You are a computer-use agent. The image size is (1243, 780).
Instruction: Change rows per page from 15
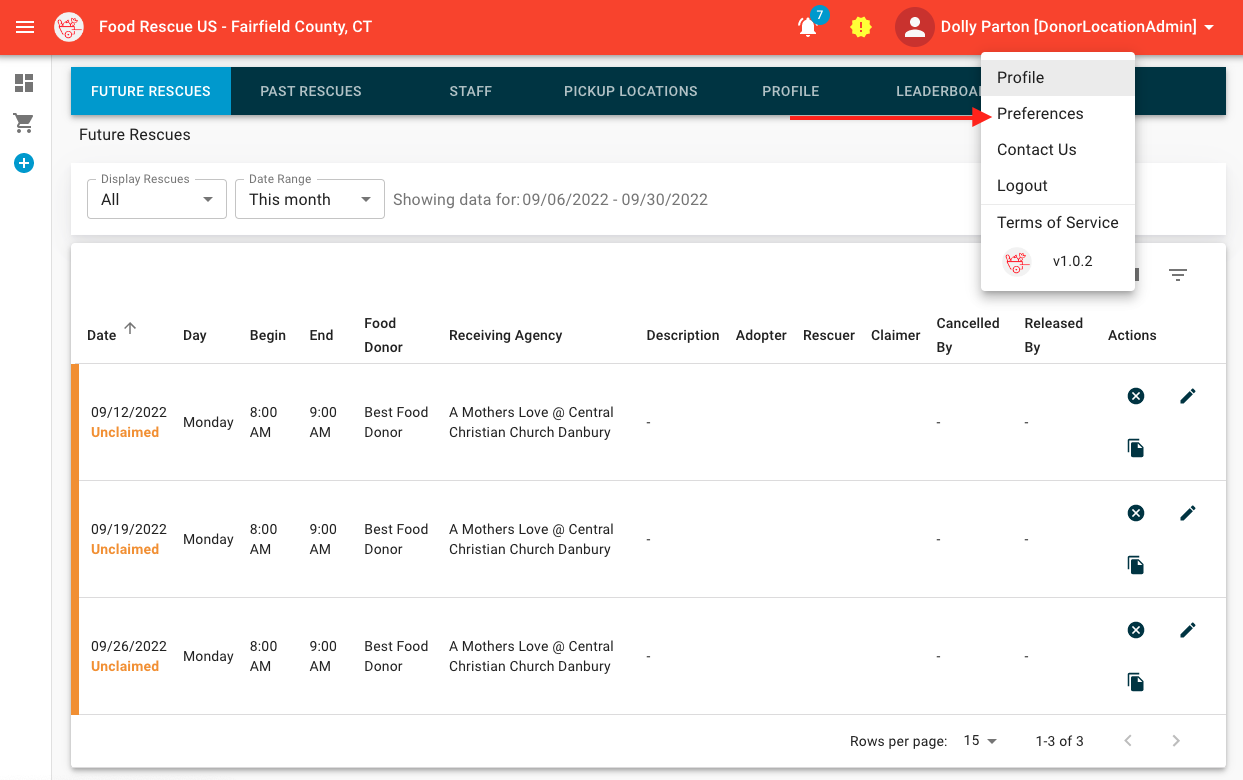point(981,741)
